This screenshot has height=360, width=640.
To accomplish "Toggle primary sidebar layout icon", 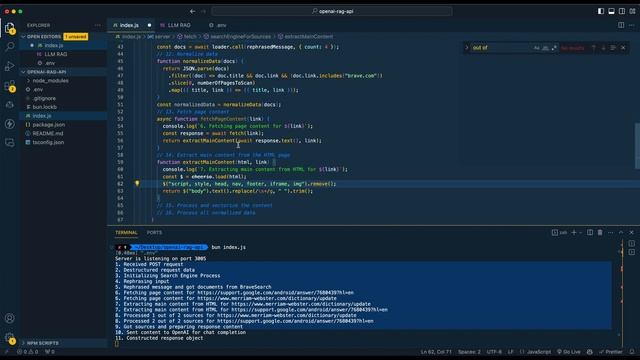I will pyautogui.click(x=601, y=11).
